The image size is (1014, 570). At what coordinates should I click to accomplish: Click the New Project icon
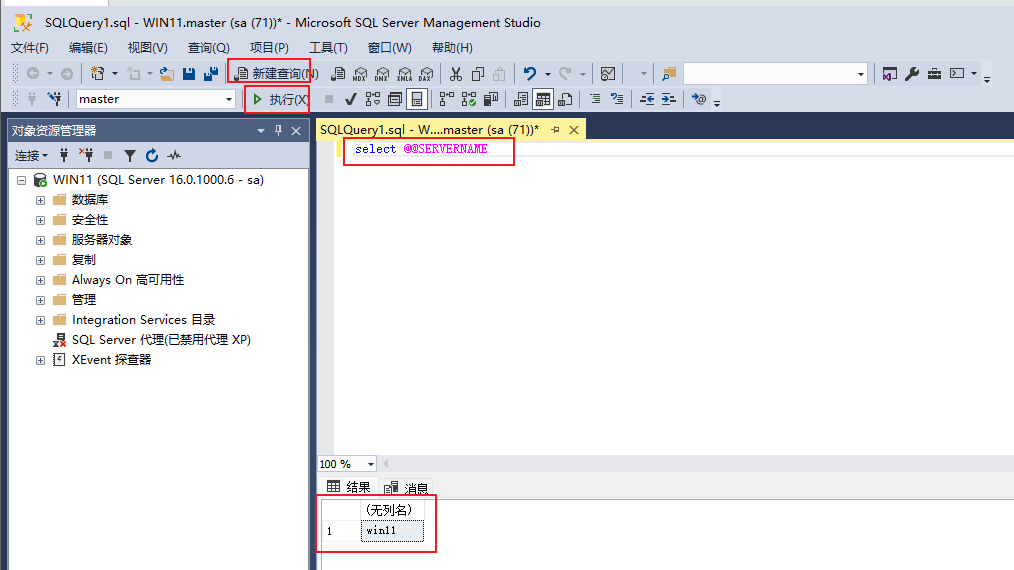coord(98,74)
